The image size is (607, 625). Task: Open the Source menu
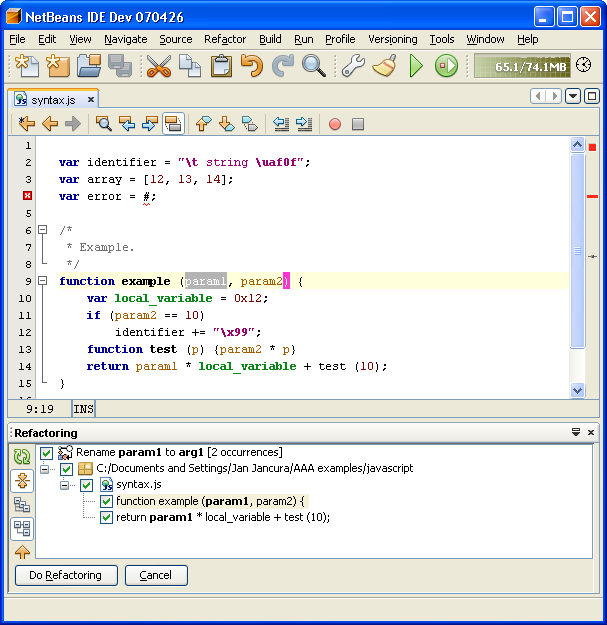(x=176, y=39)
